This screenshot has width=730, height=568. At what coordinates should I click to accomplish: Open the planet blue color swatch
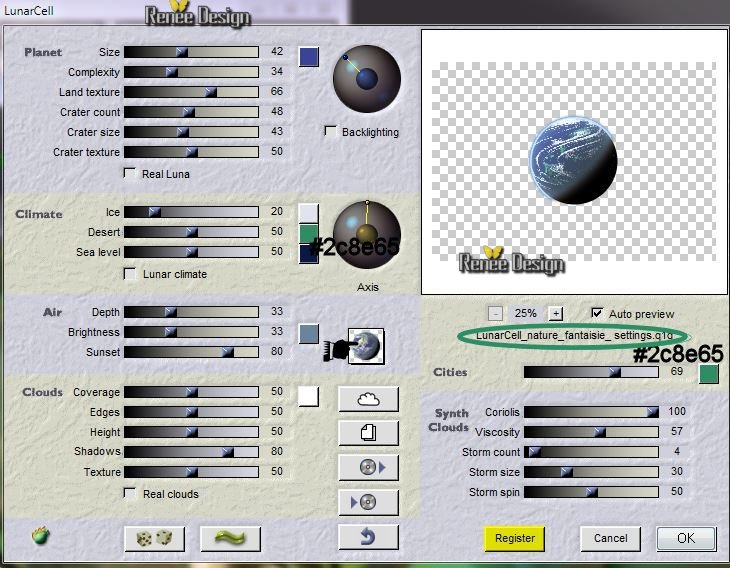pos(309,57)
